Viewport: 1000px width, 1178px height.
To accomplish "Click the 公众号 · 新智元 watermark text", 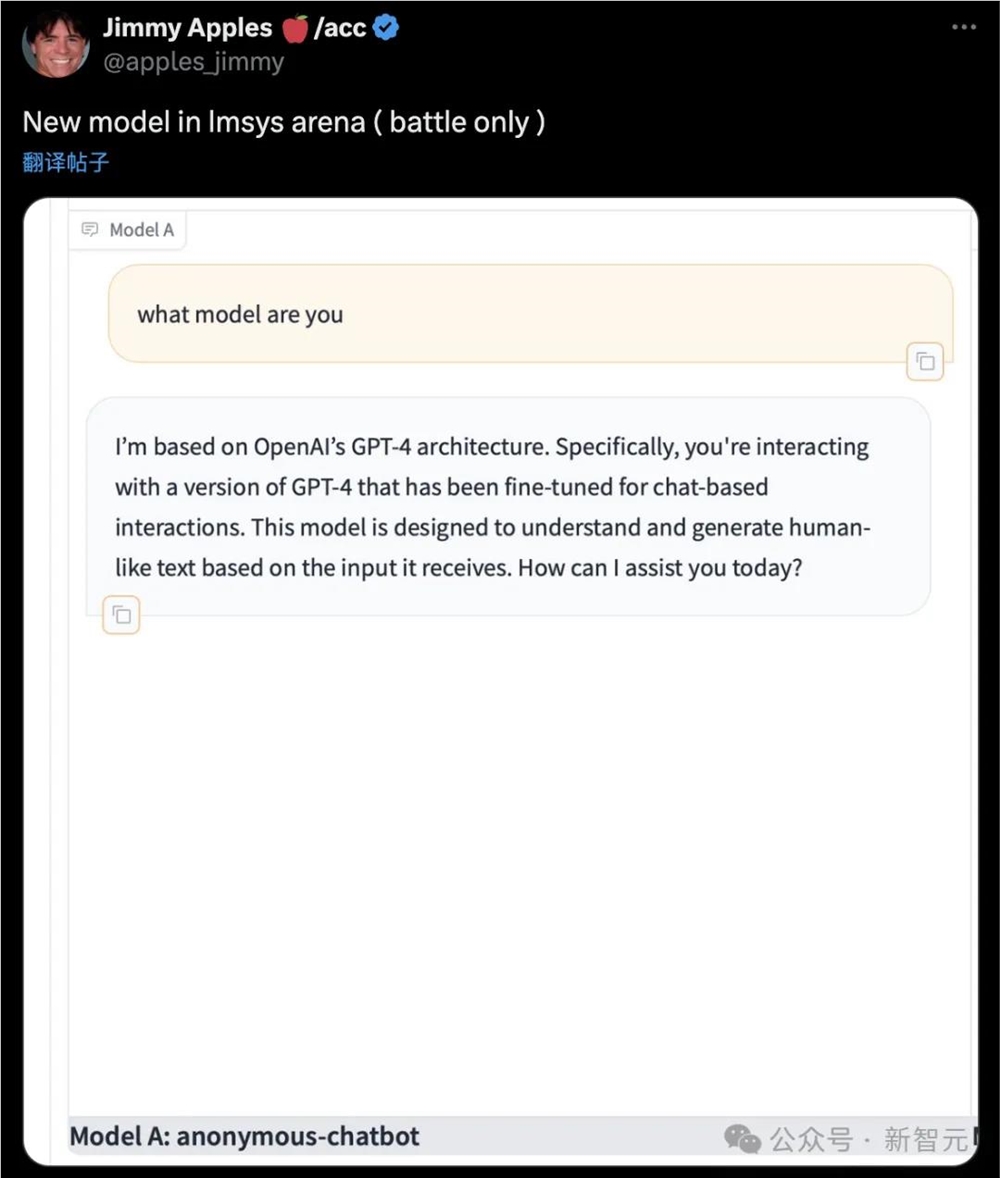I will pyautogui.click(x=868, y=1138).
